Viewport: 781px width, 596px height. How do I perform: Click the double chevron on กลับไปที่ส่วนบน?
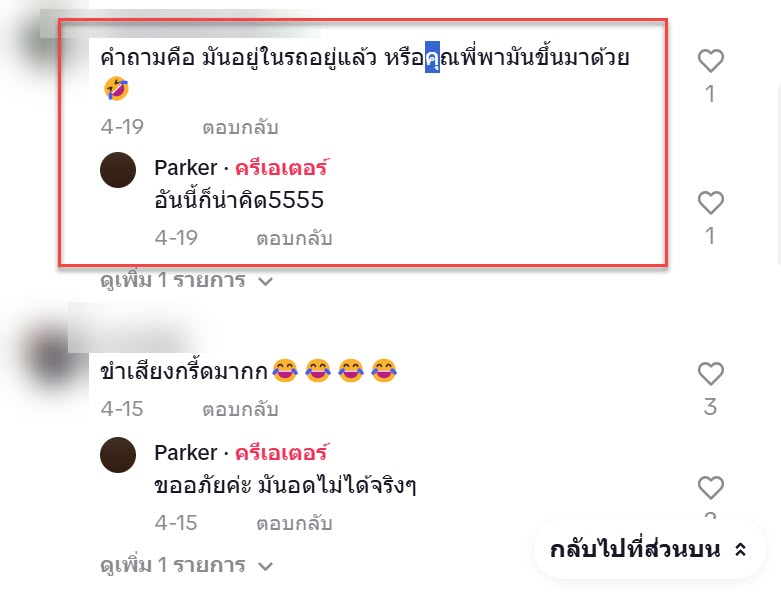[740, 550]
